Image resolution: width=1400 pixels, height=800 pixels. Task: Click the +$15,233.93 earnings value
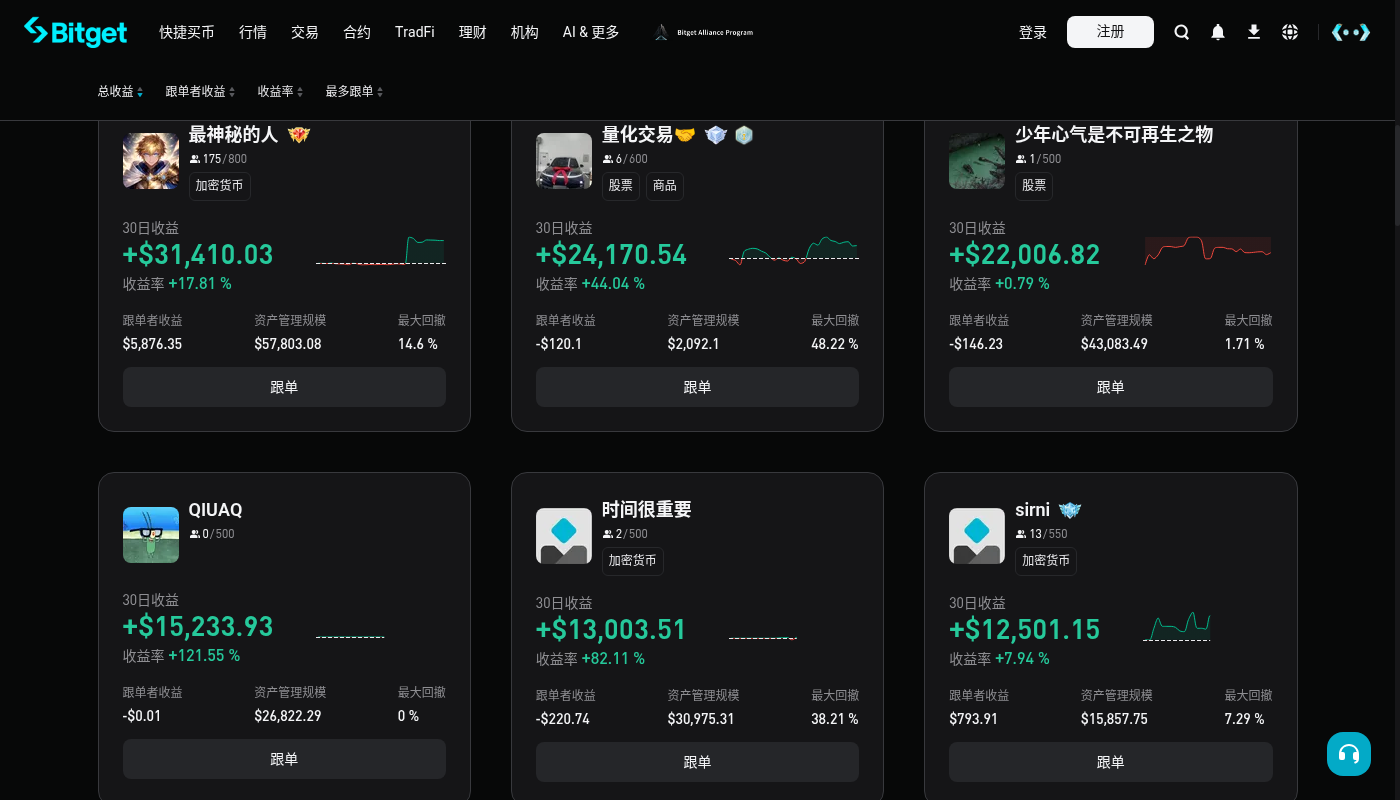(198, 626)
